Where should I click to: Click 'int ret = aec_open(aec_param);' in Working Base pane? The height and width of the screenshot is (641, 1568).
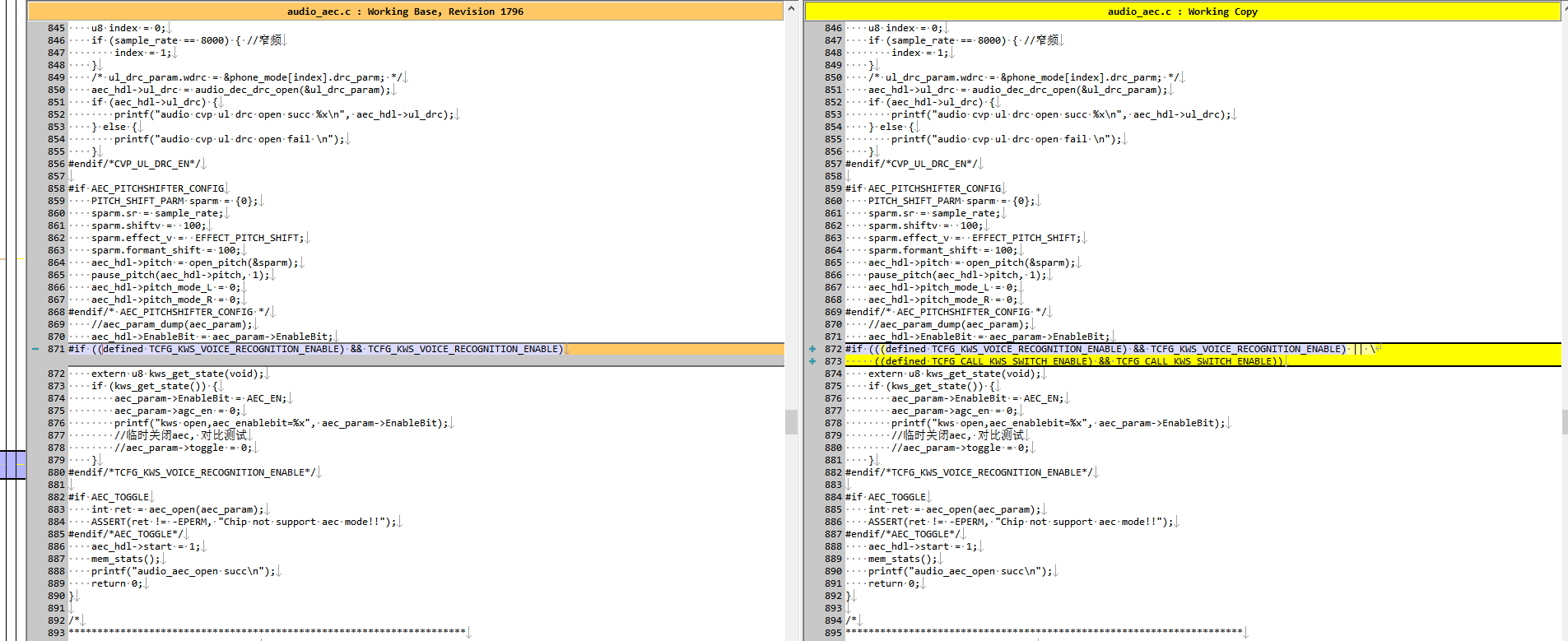tap(178, 509)
